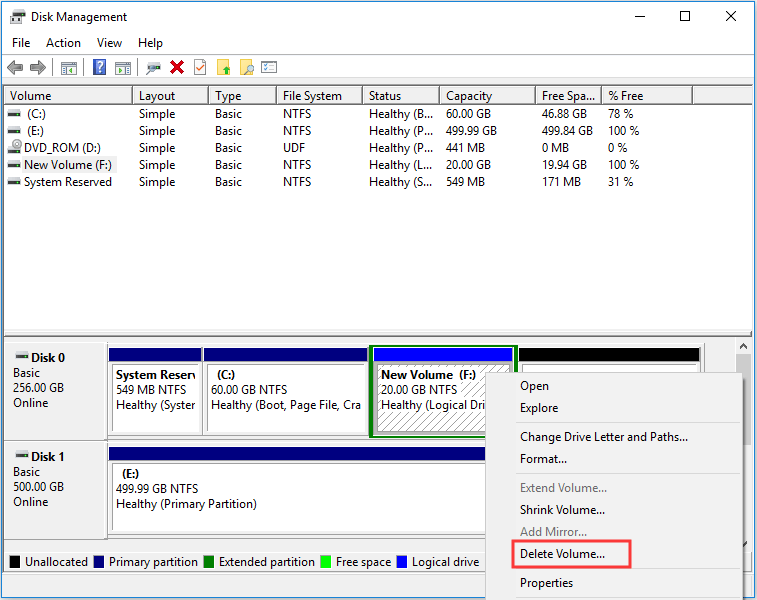This screenshot has height=600, width=757.
Task: Select Change Drive Letter and Paths…
Action: click(603, 437)
